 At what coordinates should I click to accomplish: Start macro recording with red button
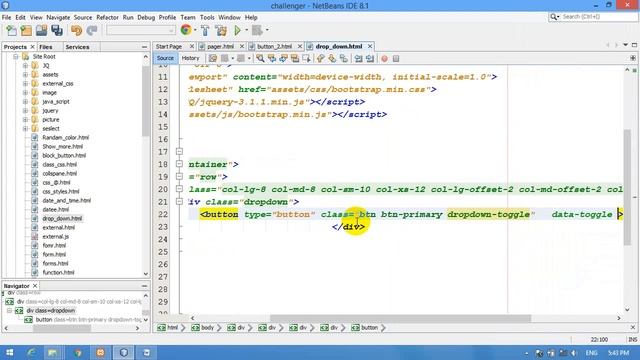tap(384, 59)
